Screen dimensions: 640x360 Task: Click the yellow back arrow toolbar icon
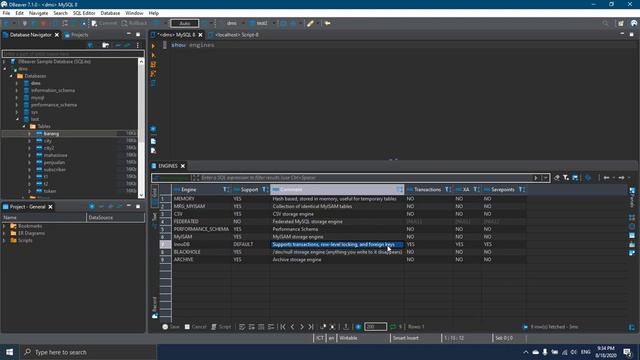[327, 23]
